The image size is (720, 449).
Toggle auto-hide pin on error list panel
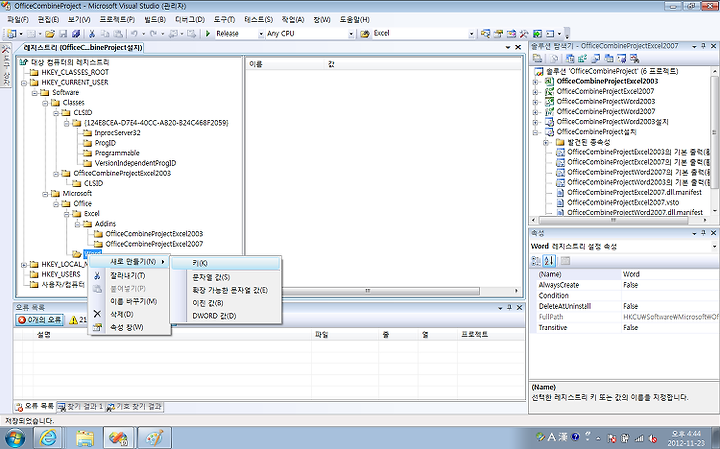[x=509, y=308]
